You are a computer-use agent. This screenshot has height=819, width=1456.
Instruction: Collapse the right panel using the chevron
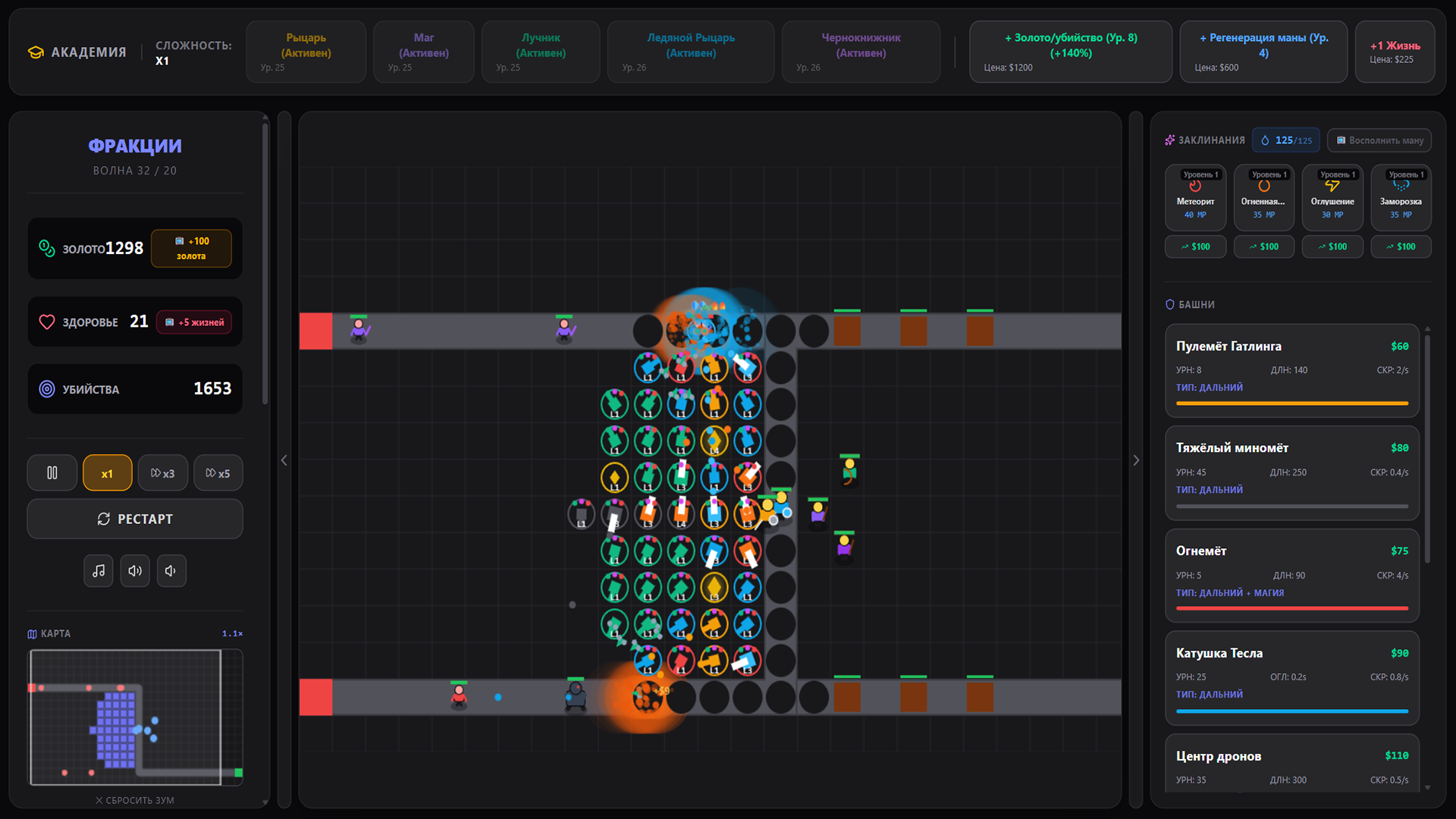point(1135,460)
